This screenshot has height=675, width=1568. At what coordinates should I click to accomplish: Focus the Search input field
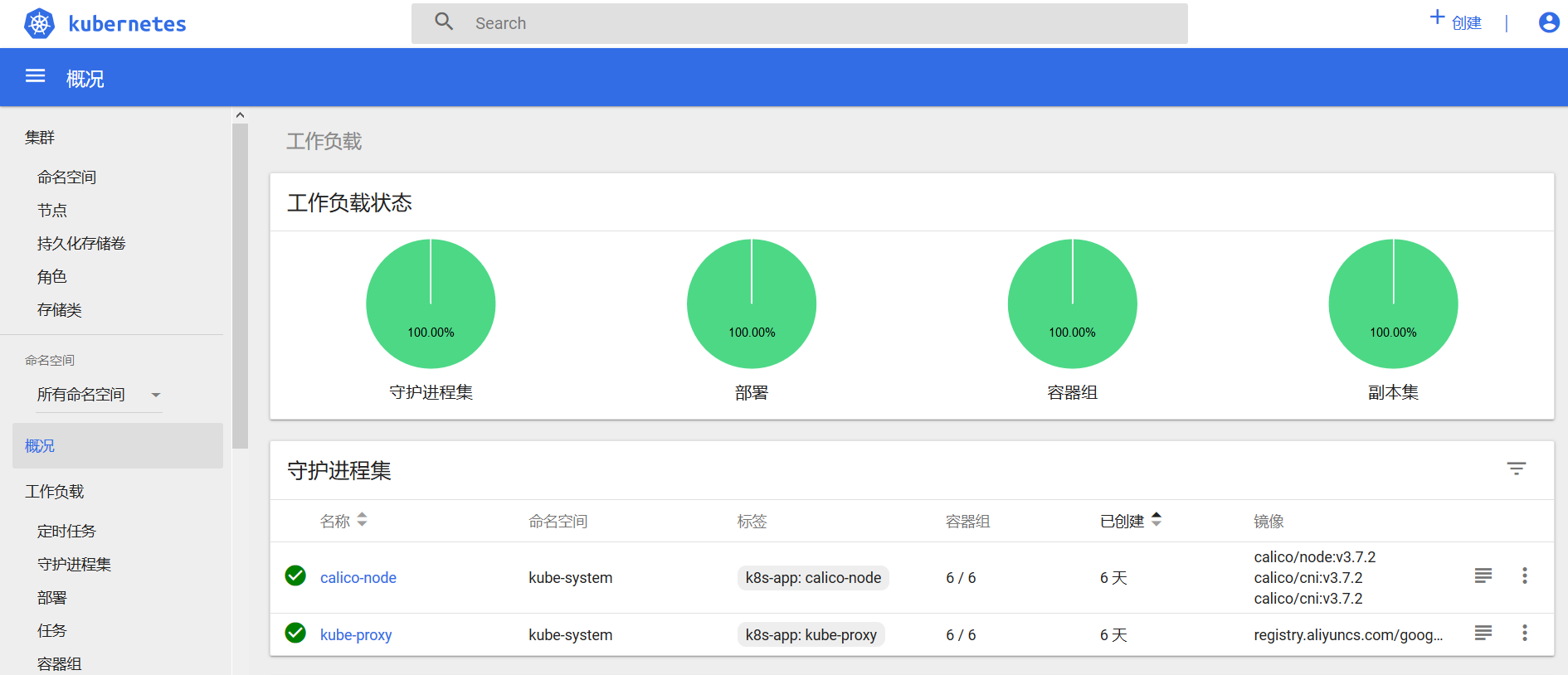click(800, 23)
